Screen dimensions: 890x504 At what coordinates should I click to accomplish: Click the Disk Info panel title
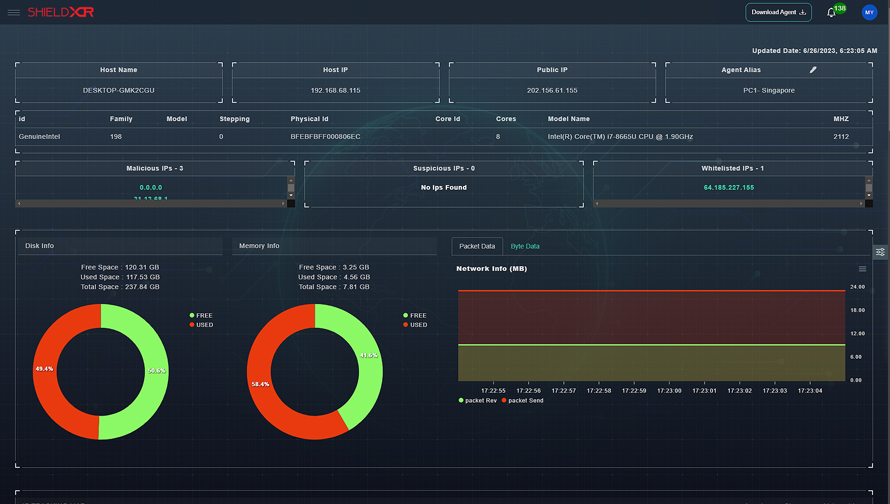point(40,246)
